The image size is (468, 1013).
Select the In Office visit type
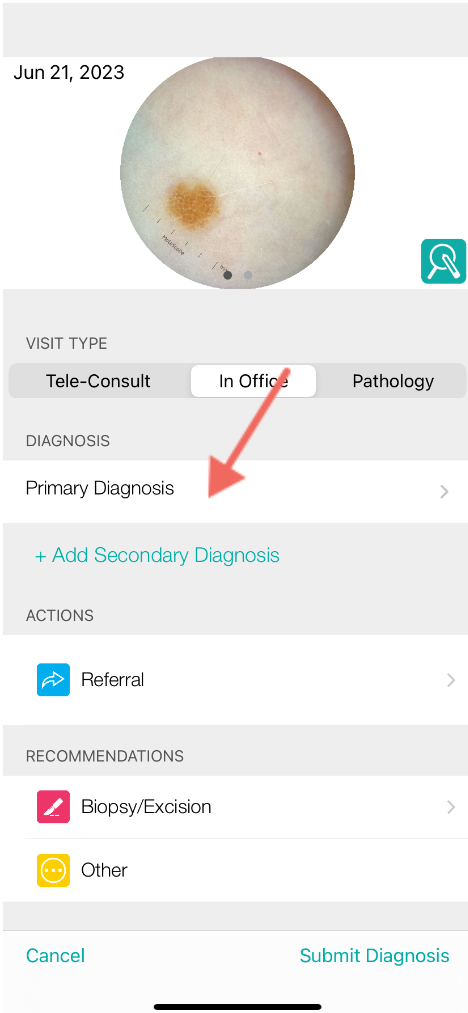[253, 381]
